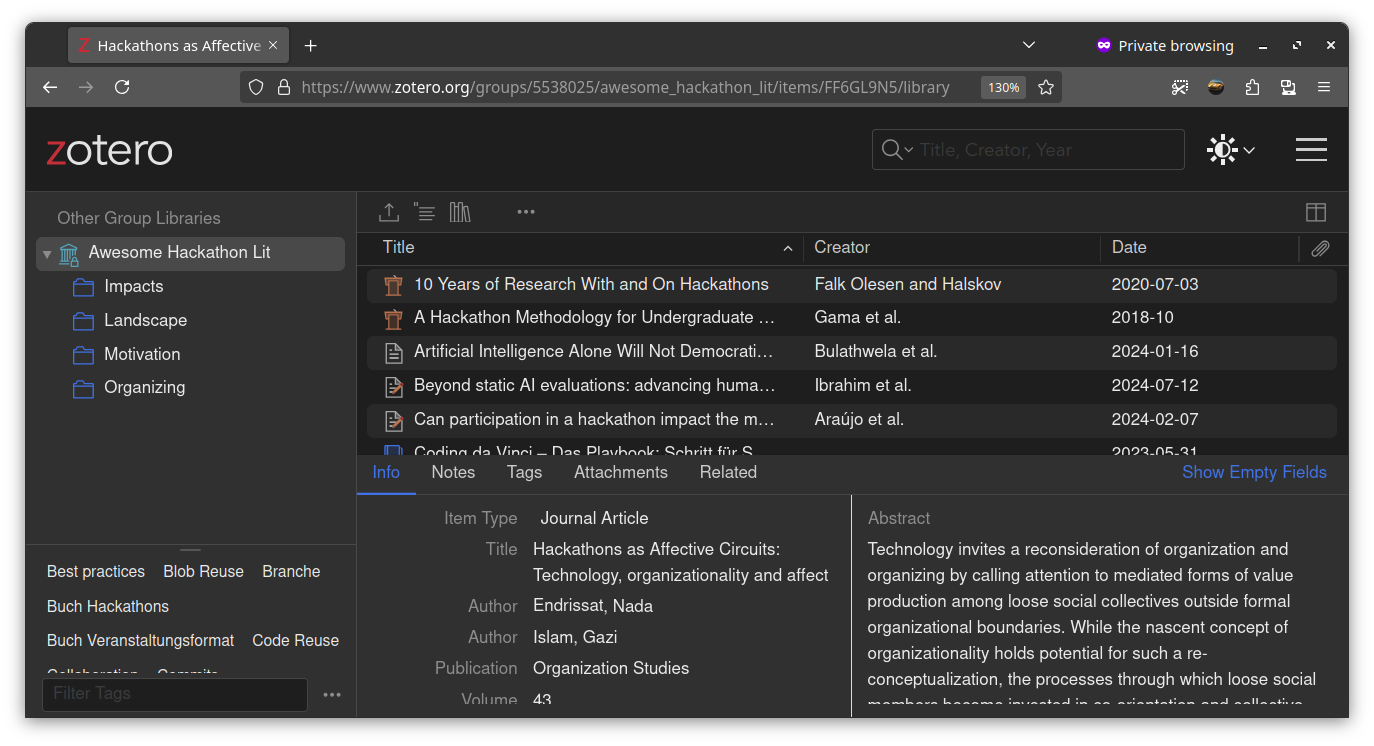Click the Zotero logo
1374x746 pixels.
109,150
